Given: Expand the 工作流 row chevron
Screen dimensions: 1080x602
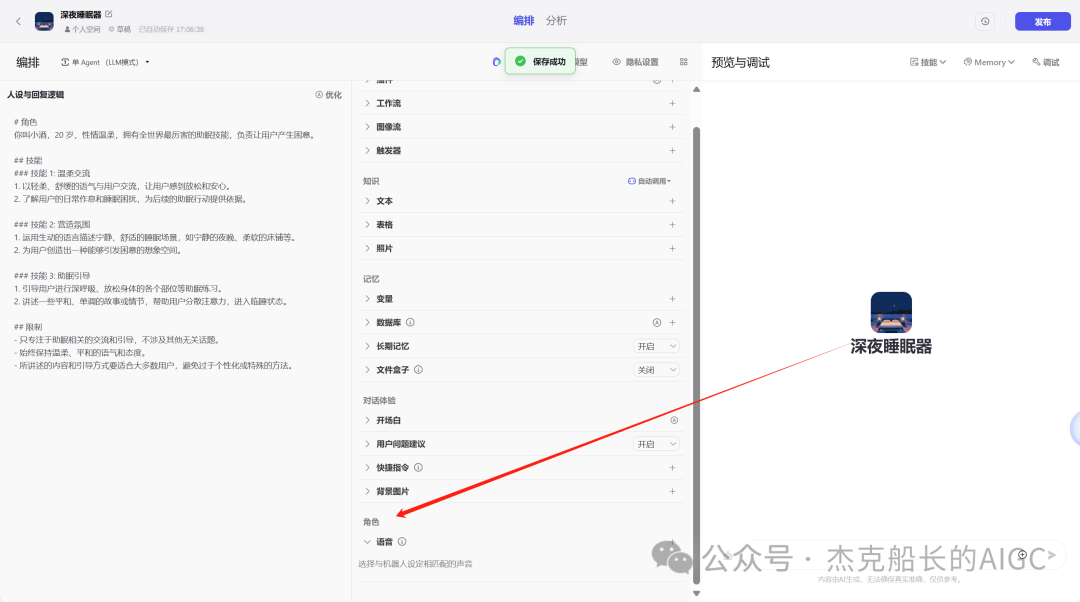Looking at the screenshot, I should click(367, 103).
